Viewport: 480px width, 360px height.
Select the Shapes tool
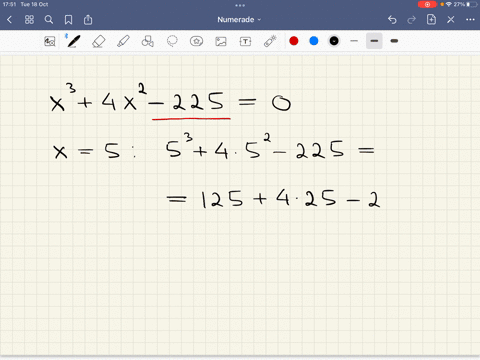147,41
